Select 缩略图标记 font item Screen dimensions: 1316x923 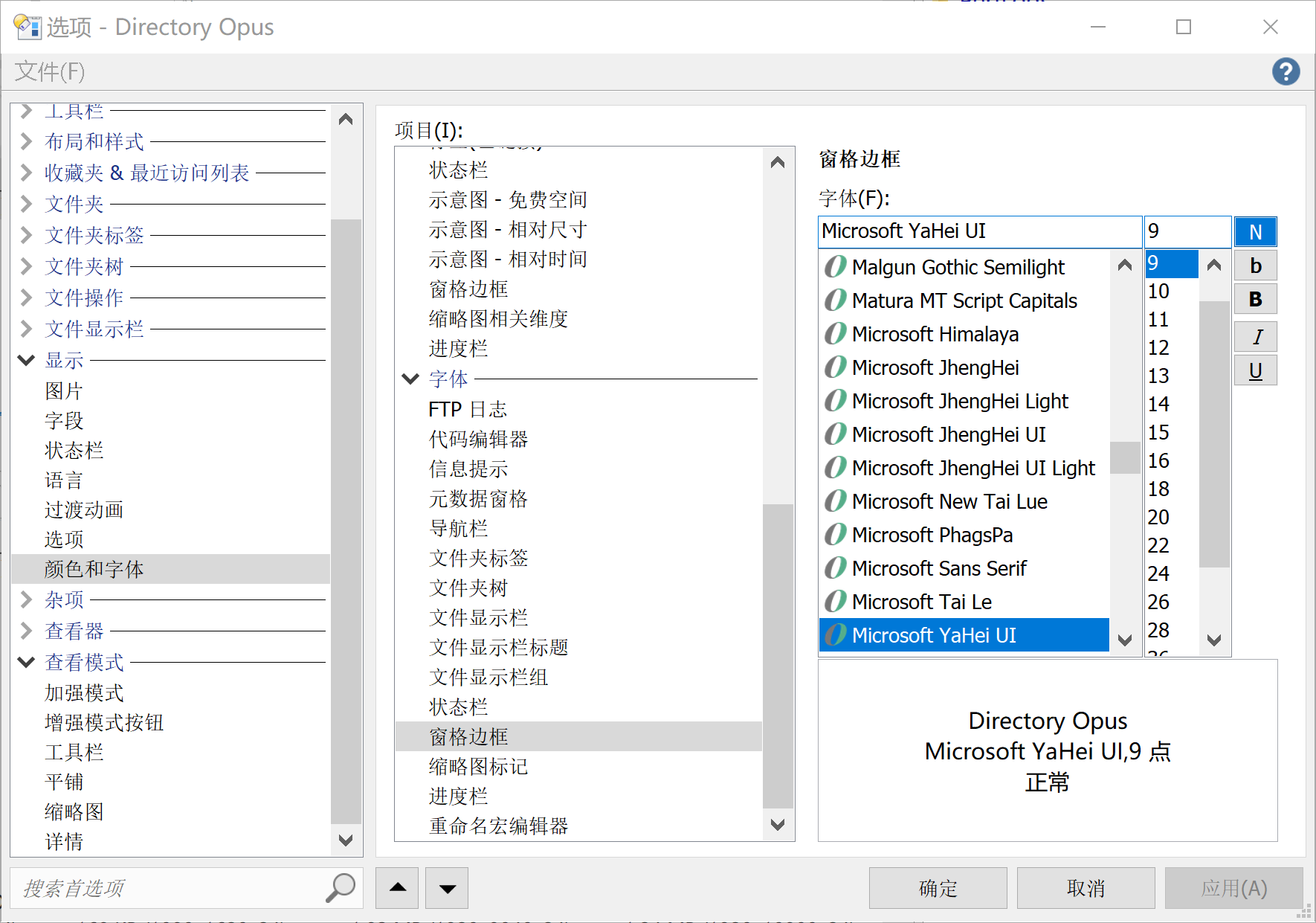[478, 766]
